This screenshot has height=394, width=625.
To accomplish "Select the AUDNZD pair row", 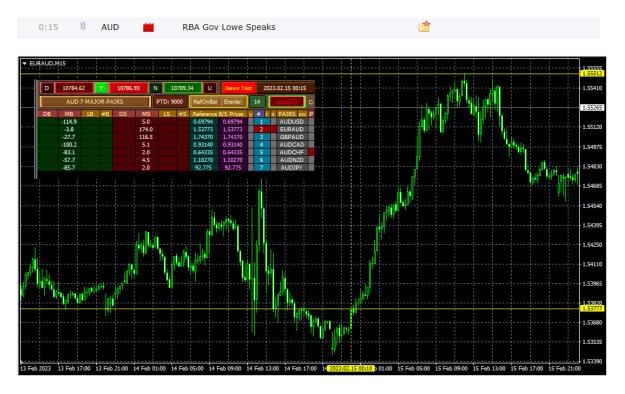I will [x=292, y=160].
